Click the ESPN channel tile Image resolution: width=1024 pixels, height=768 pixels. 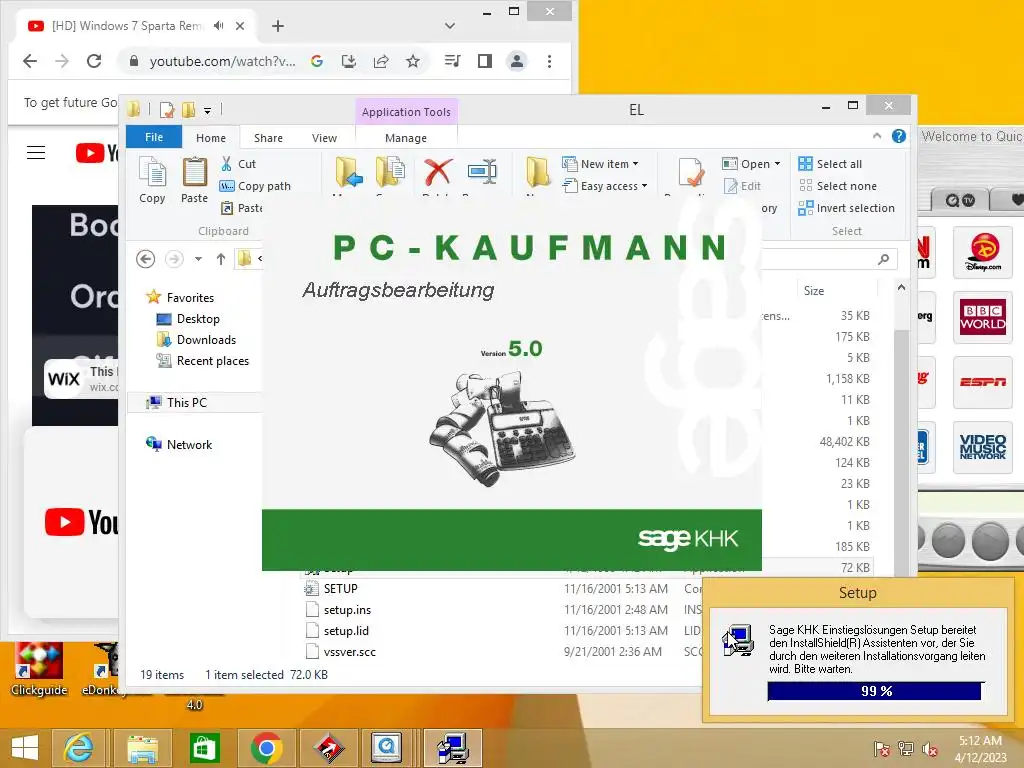click(982, 382)
